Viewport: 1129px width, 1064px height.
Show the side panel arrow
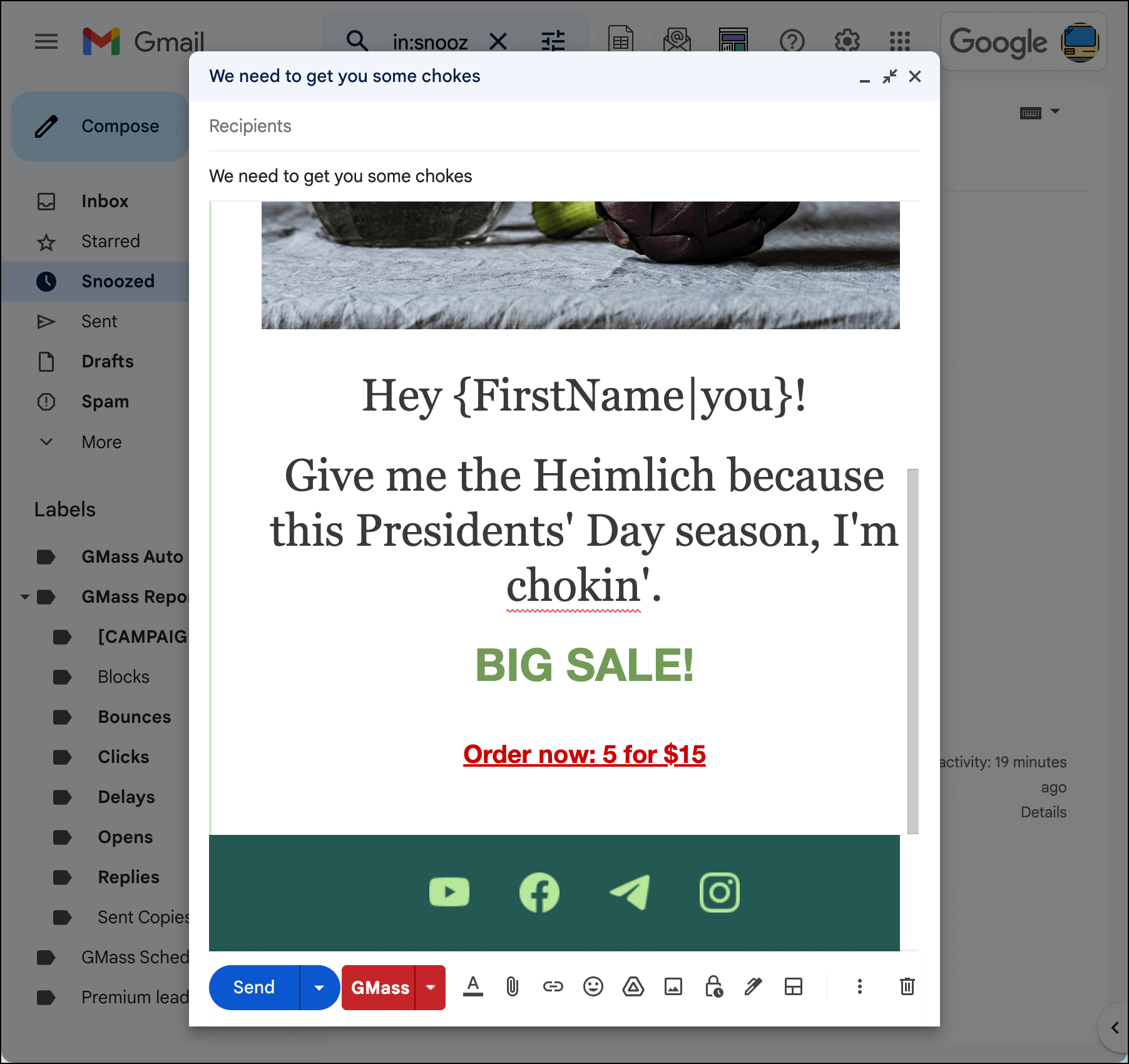[1115, 1028]
